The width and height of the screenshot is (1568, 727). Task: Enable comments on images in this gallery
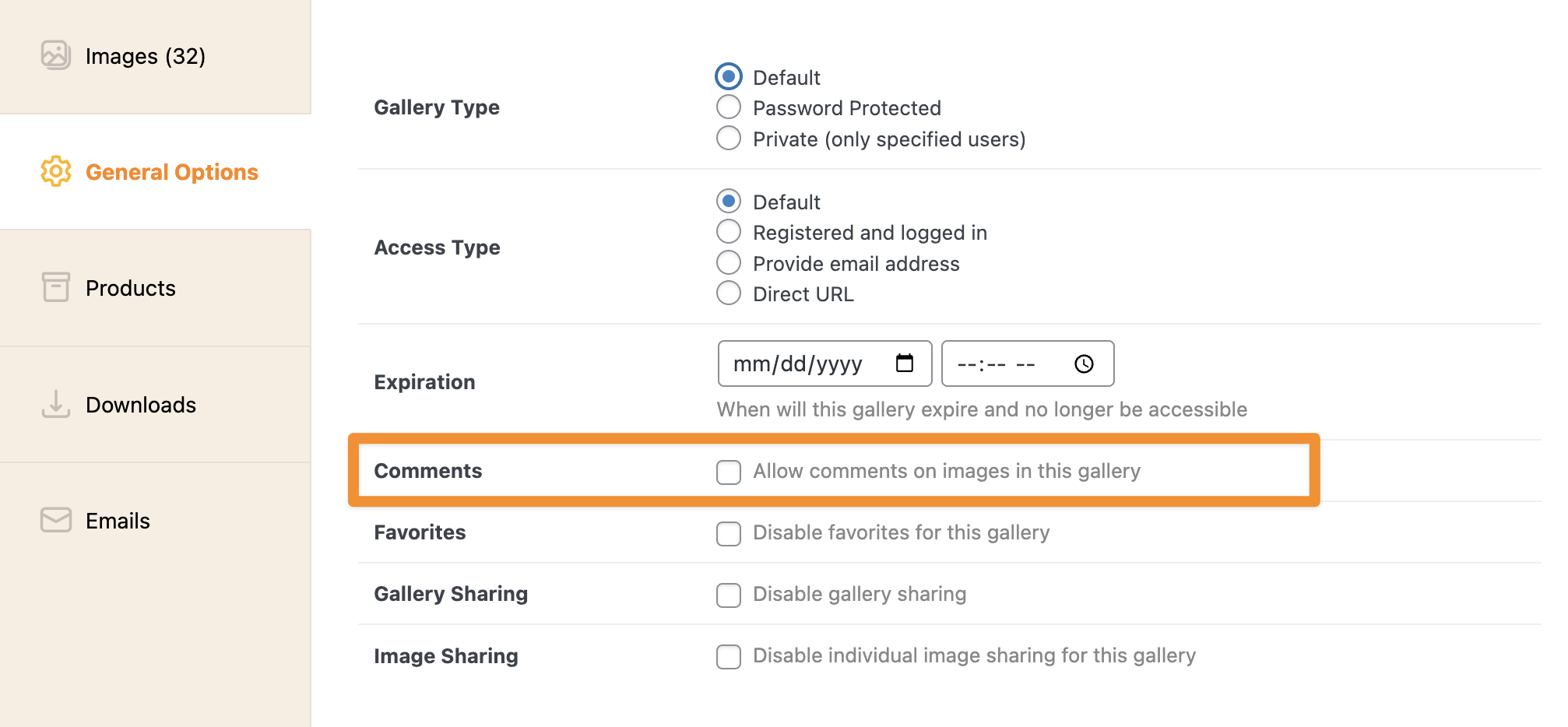click(728, 472)
